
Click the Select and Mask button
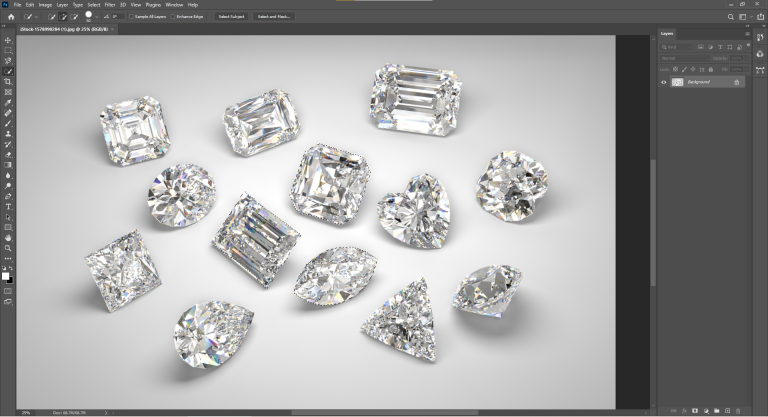coord(273,17)
